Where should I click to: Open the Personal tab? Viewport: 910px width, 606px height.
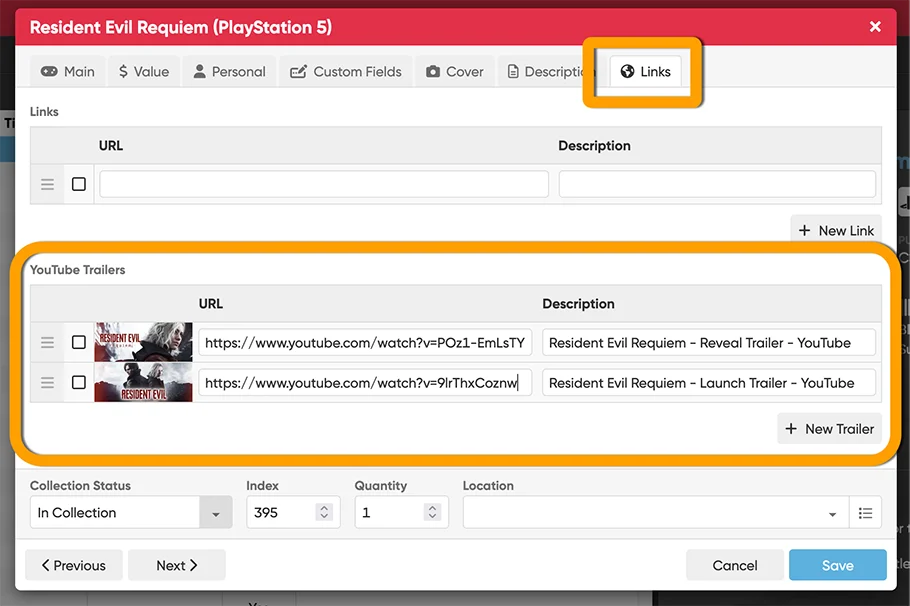[229, 72]
